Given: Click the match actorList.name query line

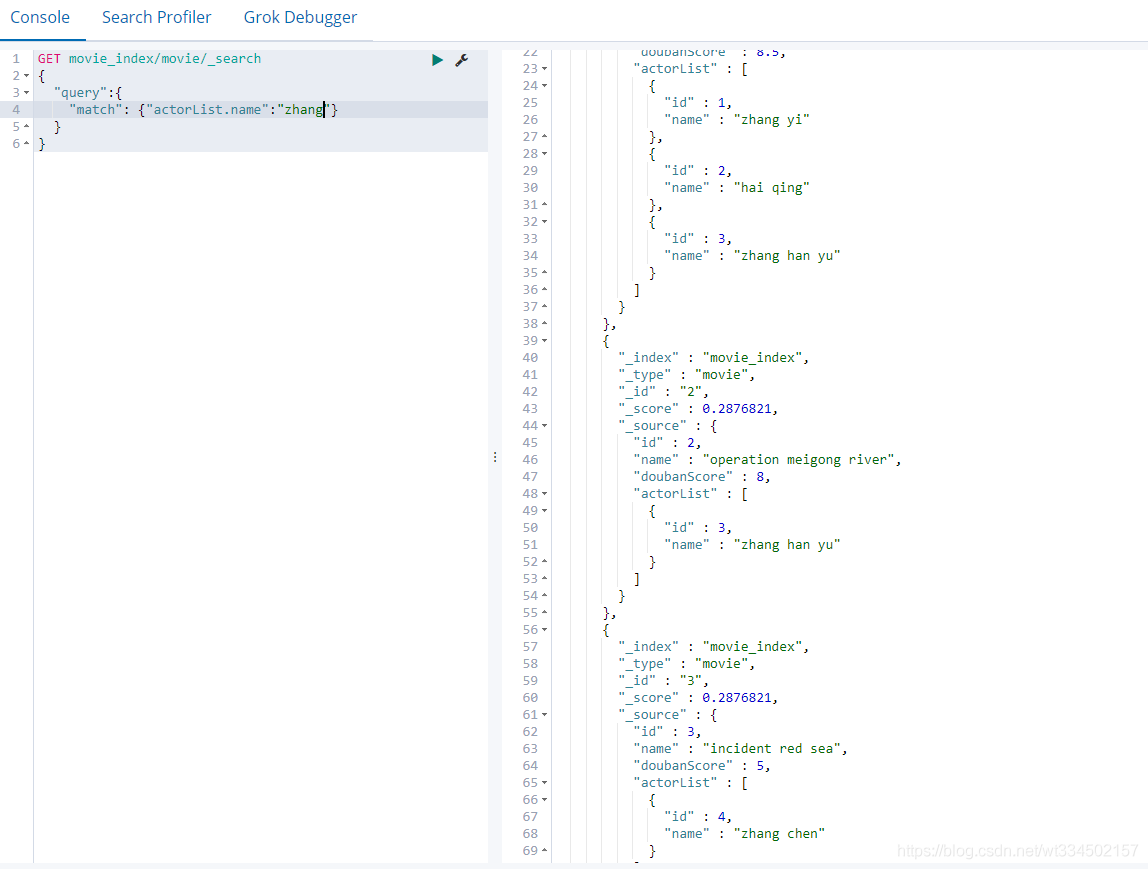Looking at the screenshot, I should 203,110.
